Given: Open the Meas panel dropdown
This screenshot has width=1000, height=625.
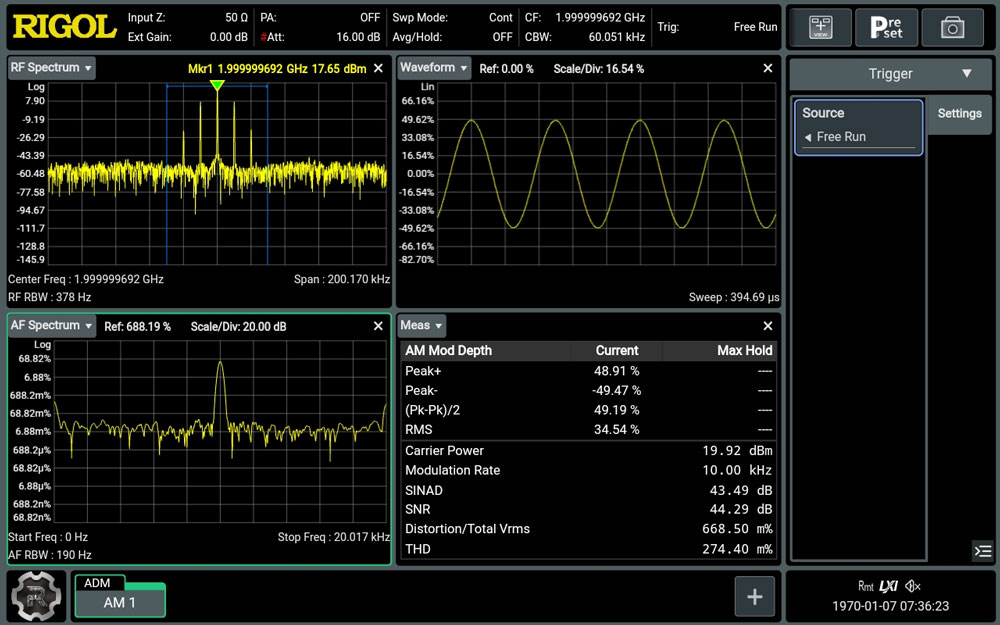Looking at the screenshot, I should (422, 325).
